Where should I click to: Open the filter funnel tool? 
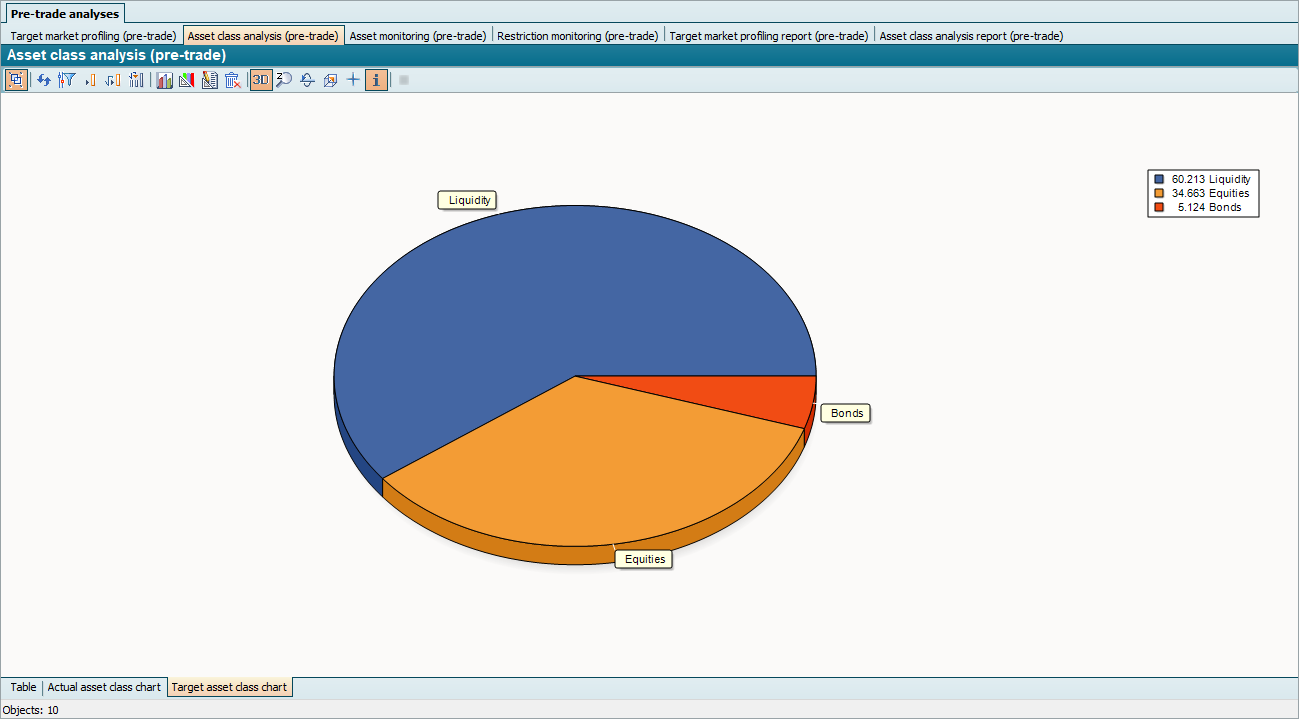pos(67,80)
